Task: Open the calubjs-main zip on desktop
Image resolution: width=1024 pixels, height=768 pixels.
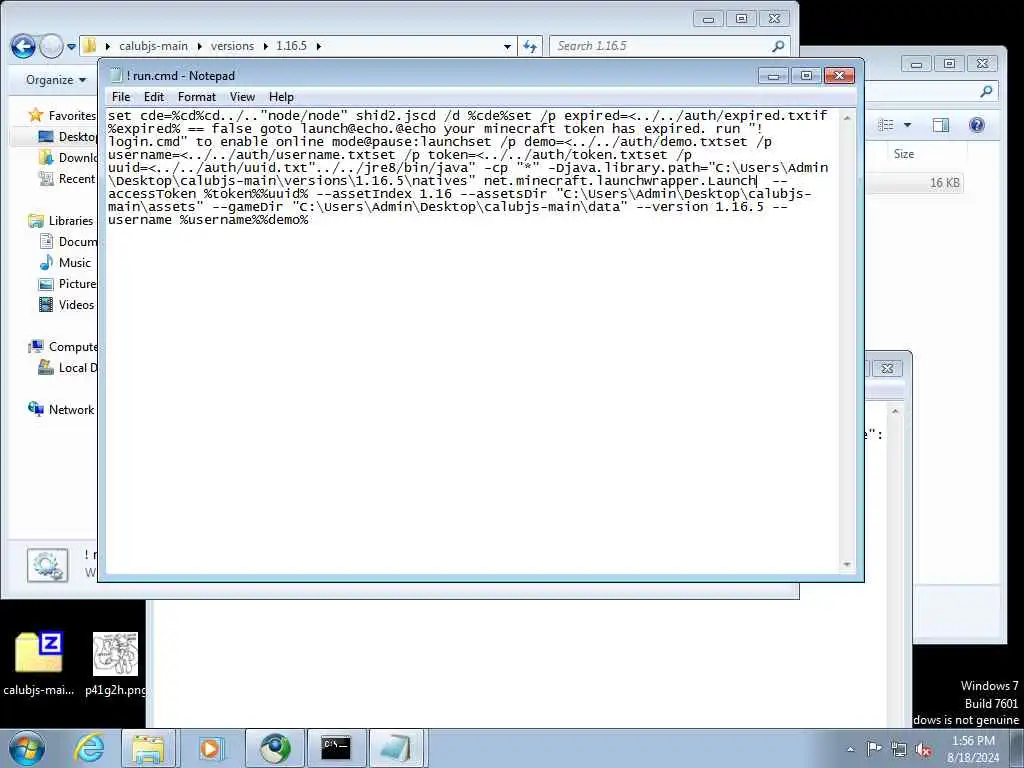Action: click(39, 663)
